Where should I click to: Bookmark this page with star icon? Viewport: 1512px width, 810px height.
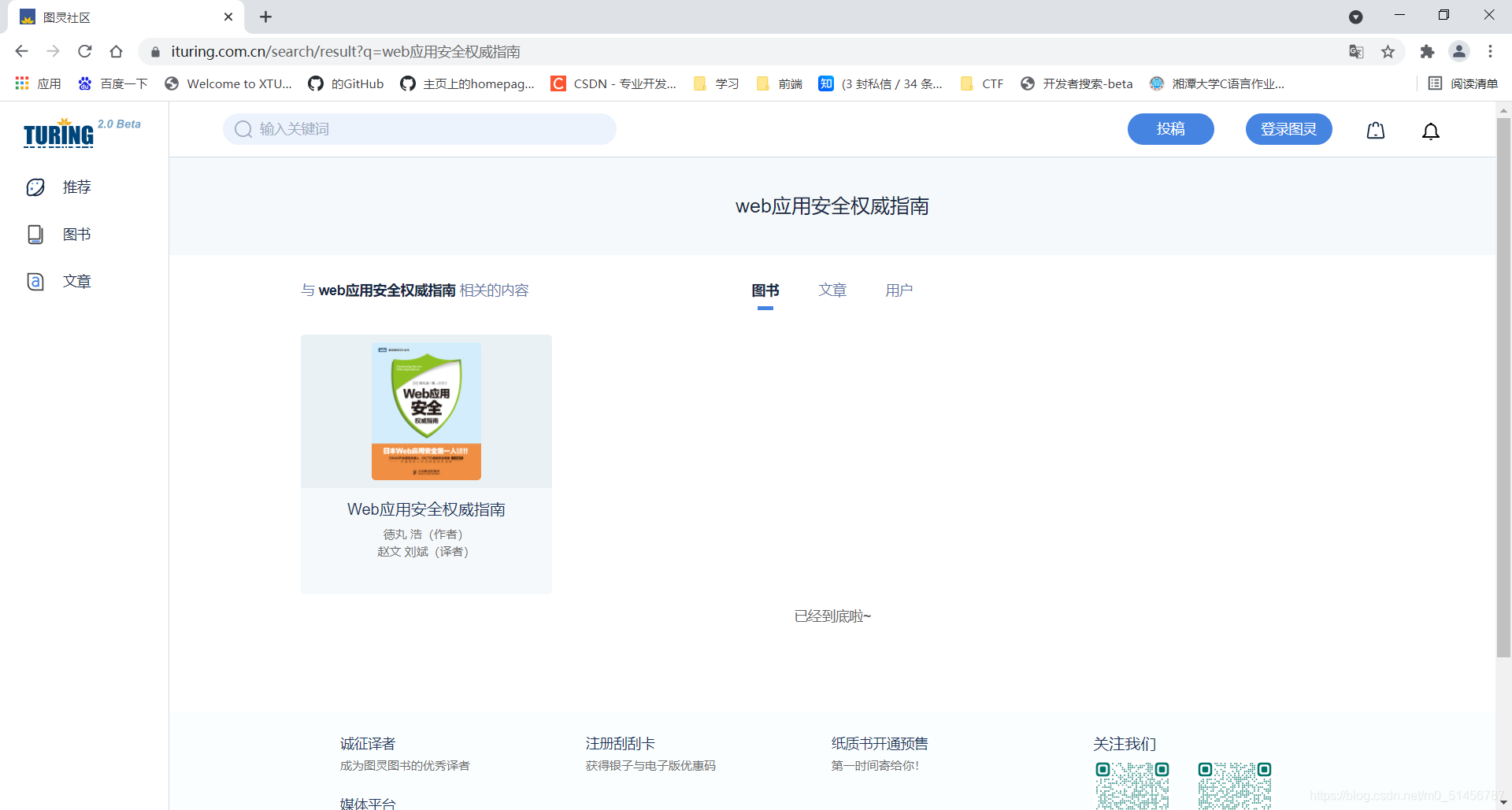(x=1388, y=51)
